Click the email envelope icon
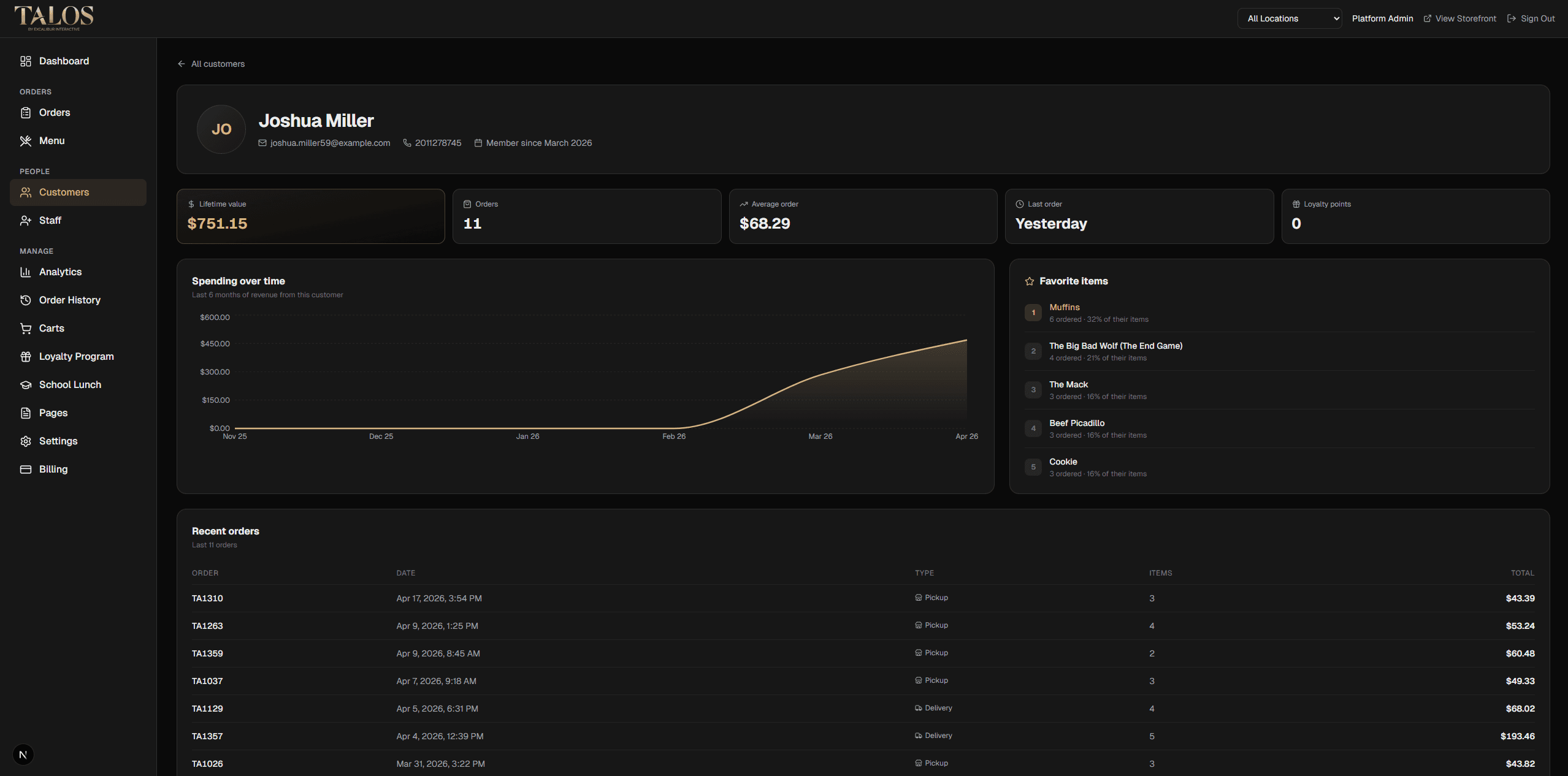1568x776 pixels. (x=262, y=143)
